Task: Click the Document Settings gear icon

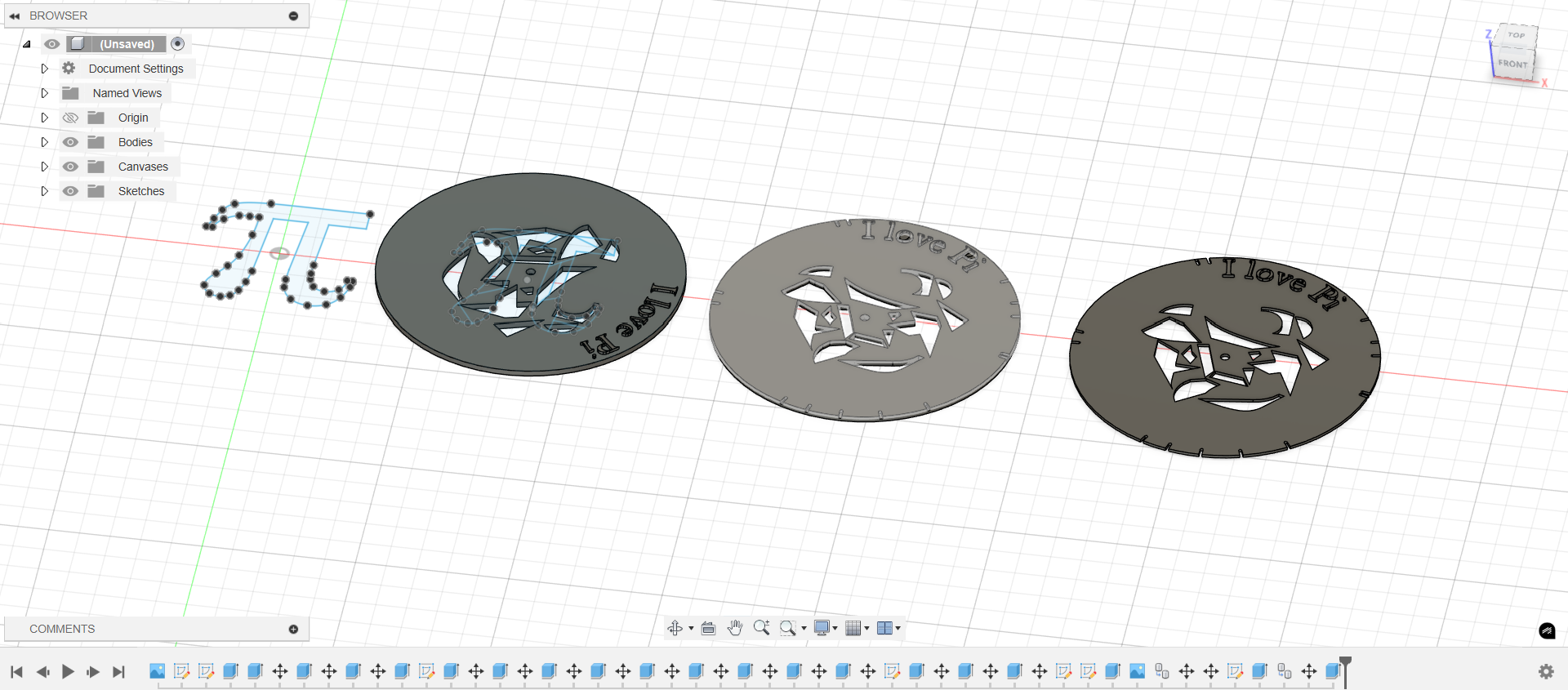Action: pos(69,69)
